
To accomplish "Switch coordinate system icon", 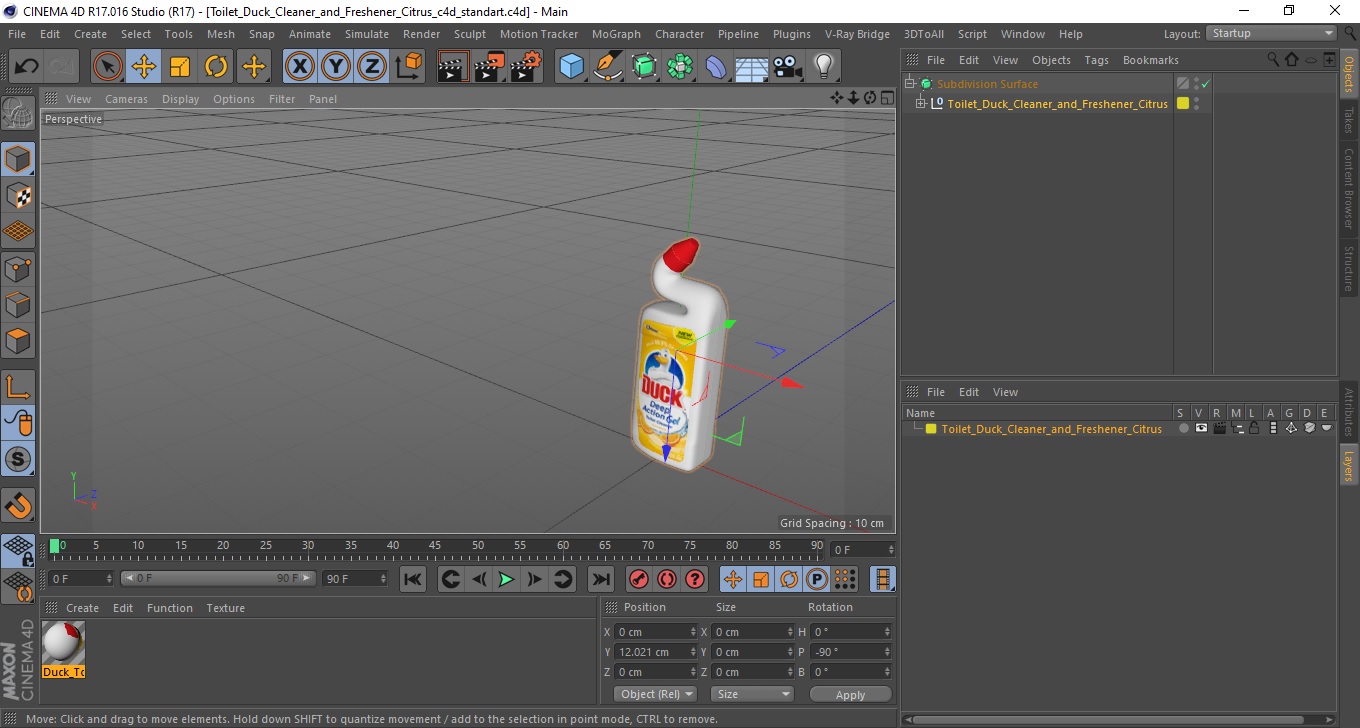I will point(409,67).
